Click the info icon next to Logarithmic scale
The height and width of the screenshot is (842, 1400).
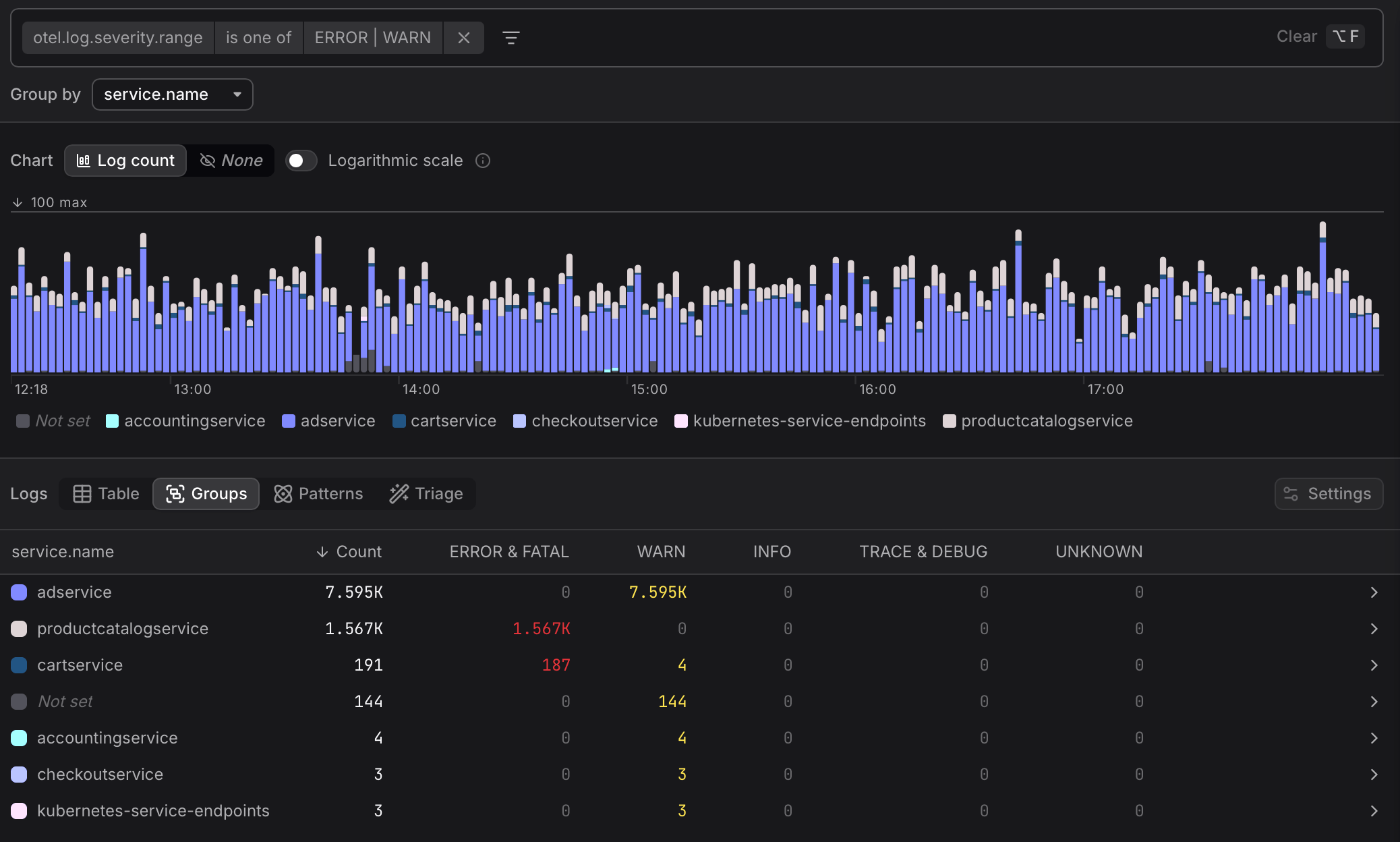[483, 161]
